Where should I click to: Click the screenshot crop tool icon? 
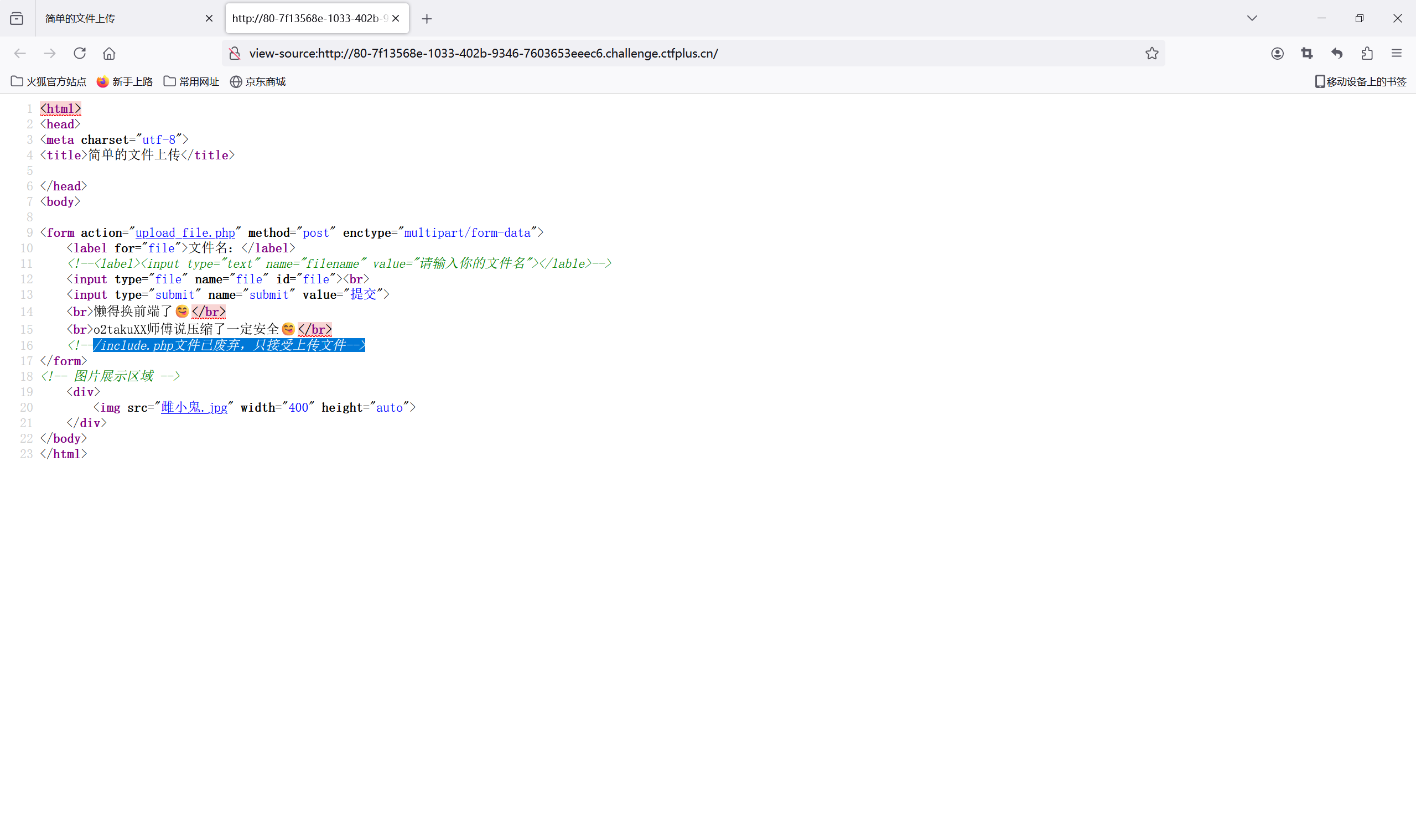(x=1307, y=53)
